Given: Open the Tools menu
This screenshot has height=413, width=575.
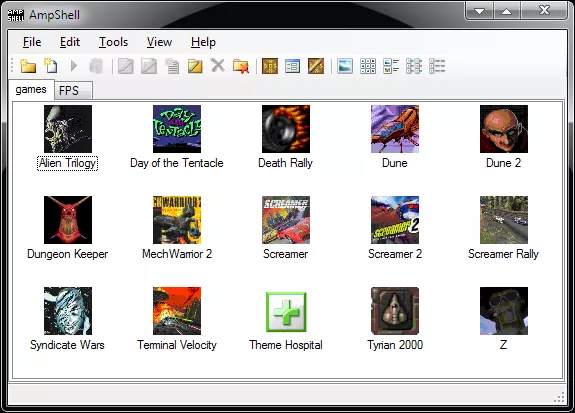Looking at the screenshot, I should (x=113, y=42).
